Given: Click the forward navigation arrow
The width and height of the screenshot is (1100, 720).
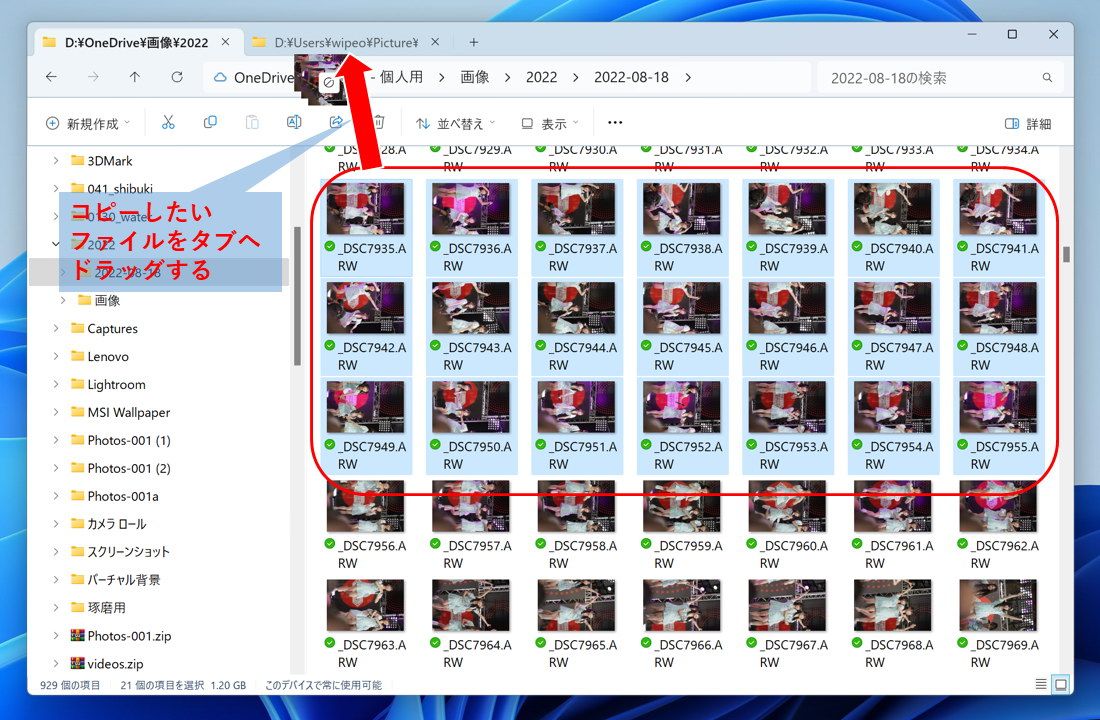Looking at the screenshot, I should 93,77.
